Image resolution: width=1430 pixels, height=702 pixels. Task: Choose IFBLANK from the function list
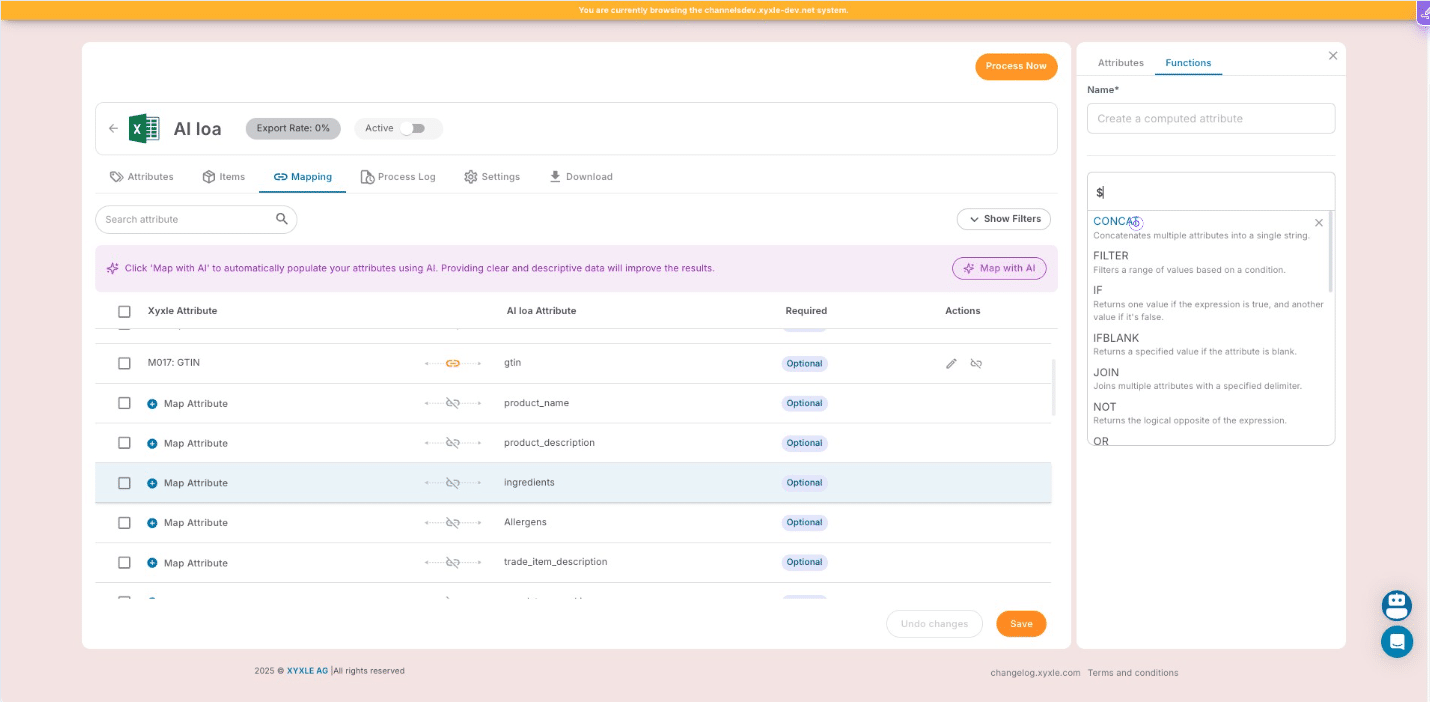[1116, 338]
